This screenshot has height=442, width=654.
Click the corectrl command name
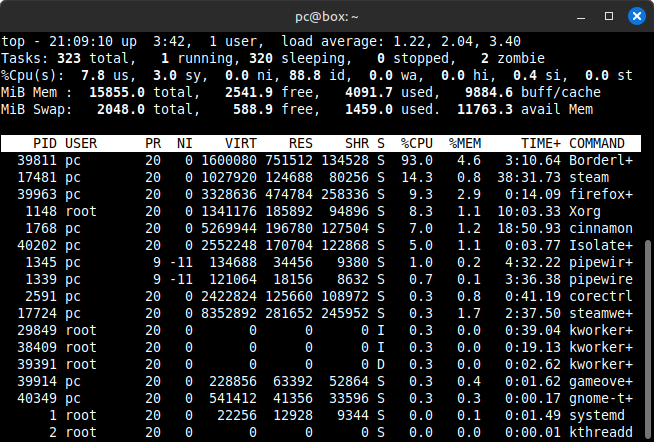[601, 296]
